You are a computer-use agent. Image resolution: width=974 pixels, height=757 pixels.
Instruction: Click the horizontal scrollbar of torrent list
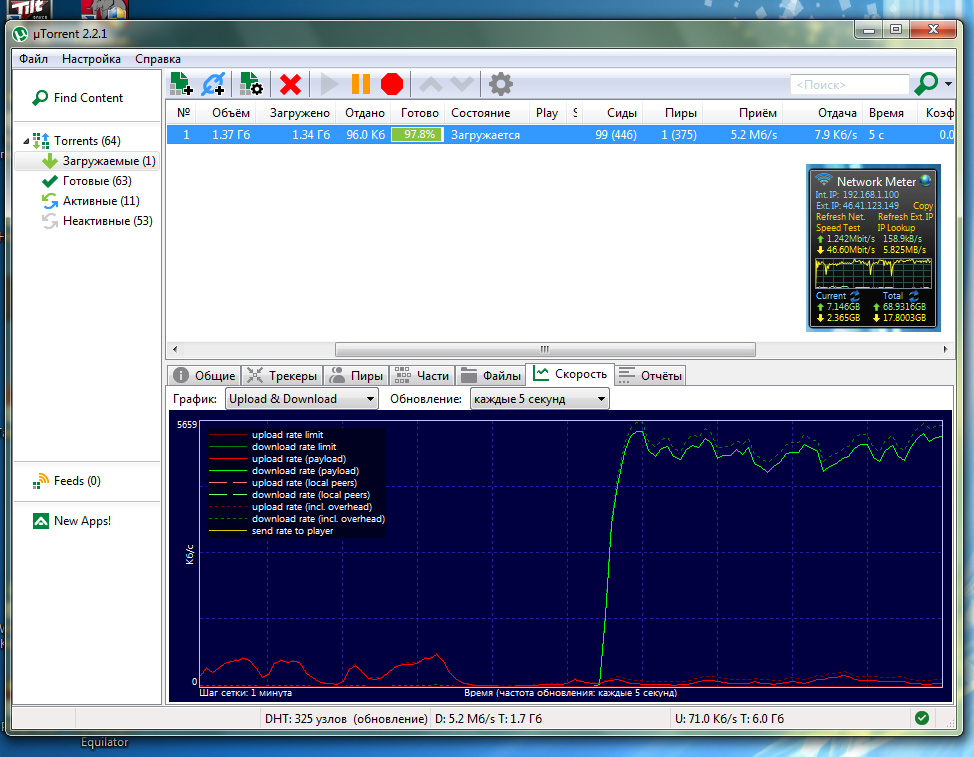click(545, 350)
